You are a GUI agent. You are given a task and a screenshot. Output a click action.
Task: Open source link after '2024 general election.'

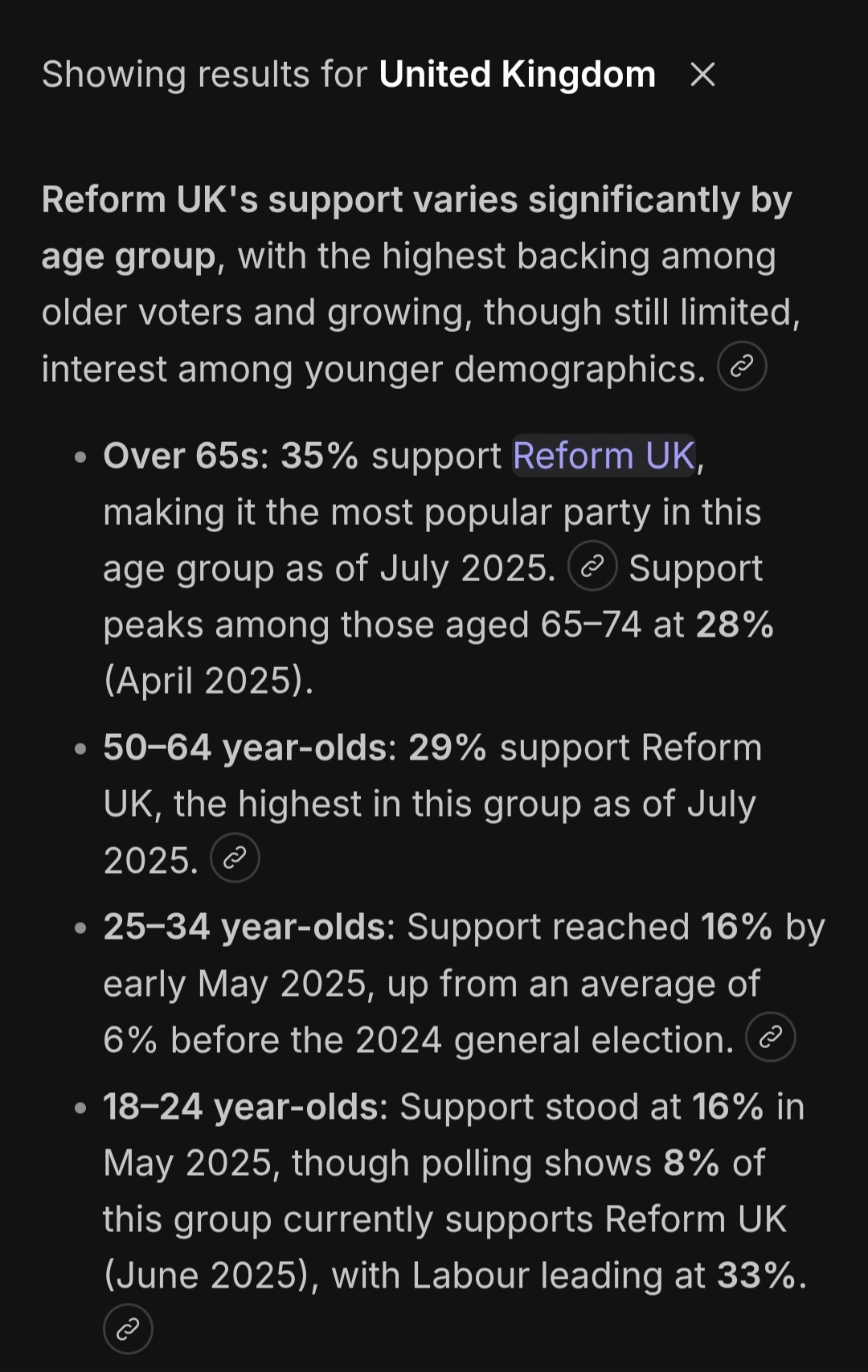pos(770,1038)
